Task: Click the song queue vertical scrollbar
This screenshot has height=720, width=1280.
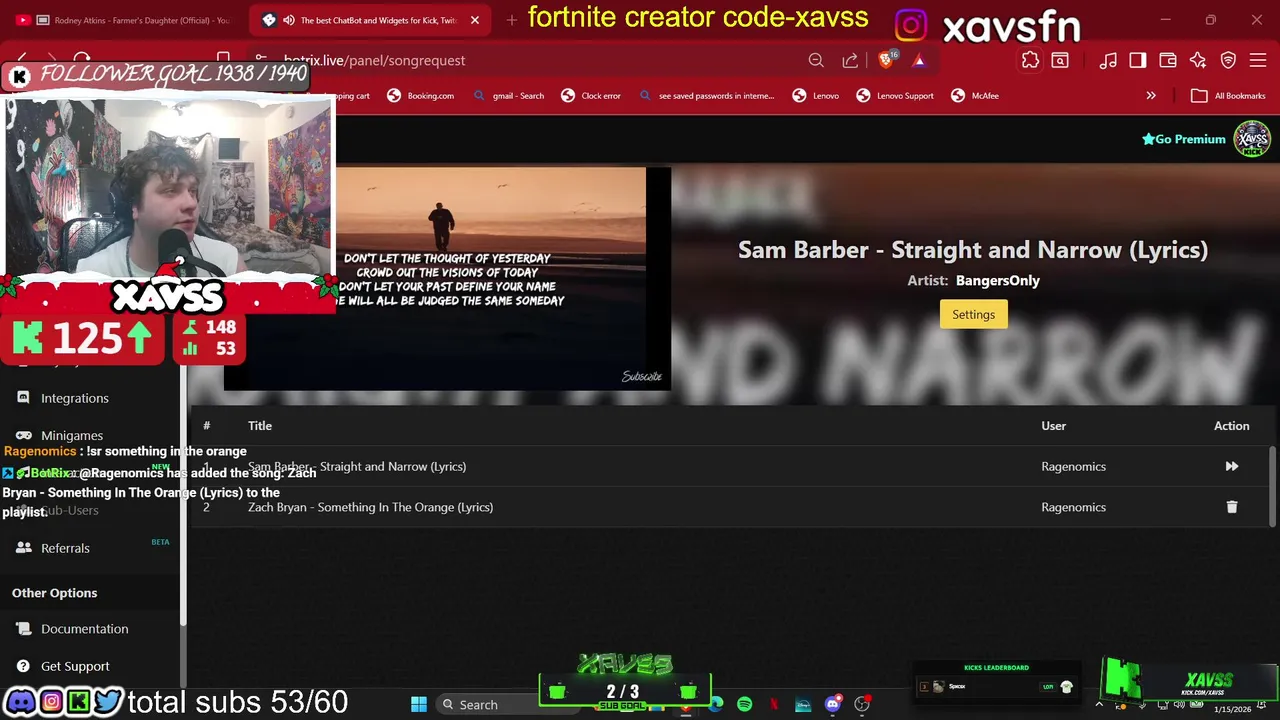Action: 1273,485
